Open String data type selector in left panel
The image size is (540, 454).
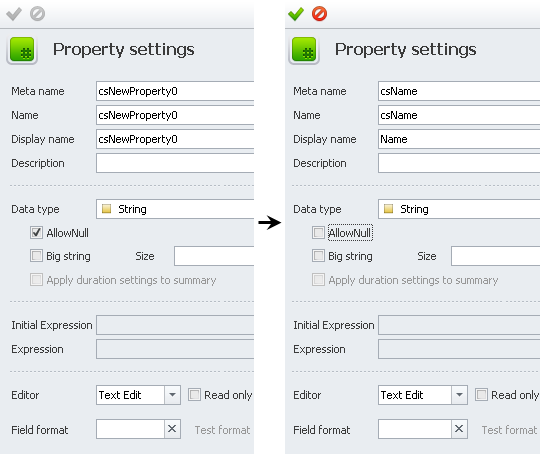click(x=175, y=209)
